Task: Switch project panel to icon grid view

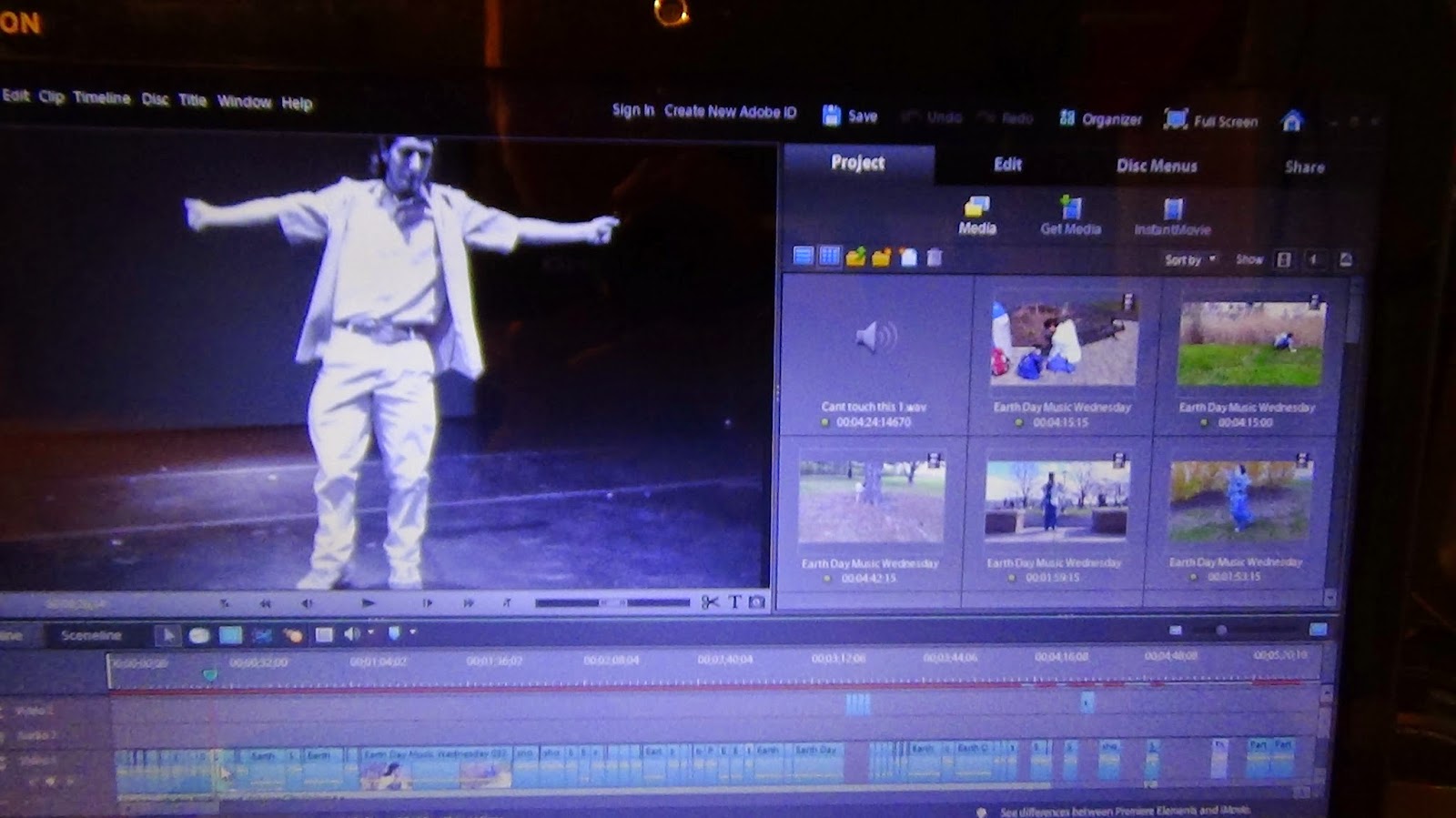Action: coord(829,257)
